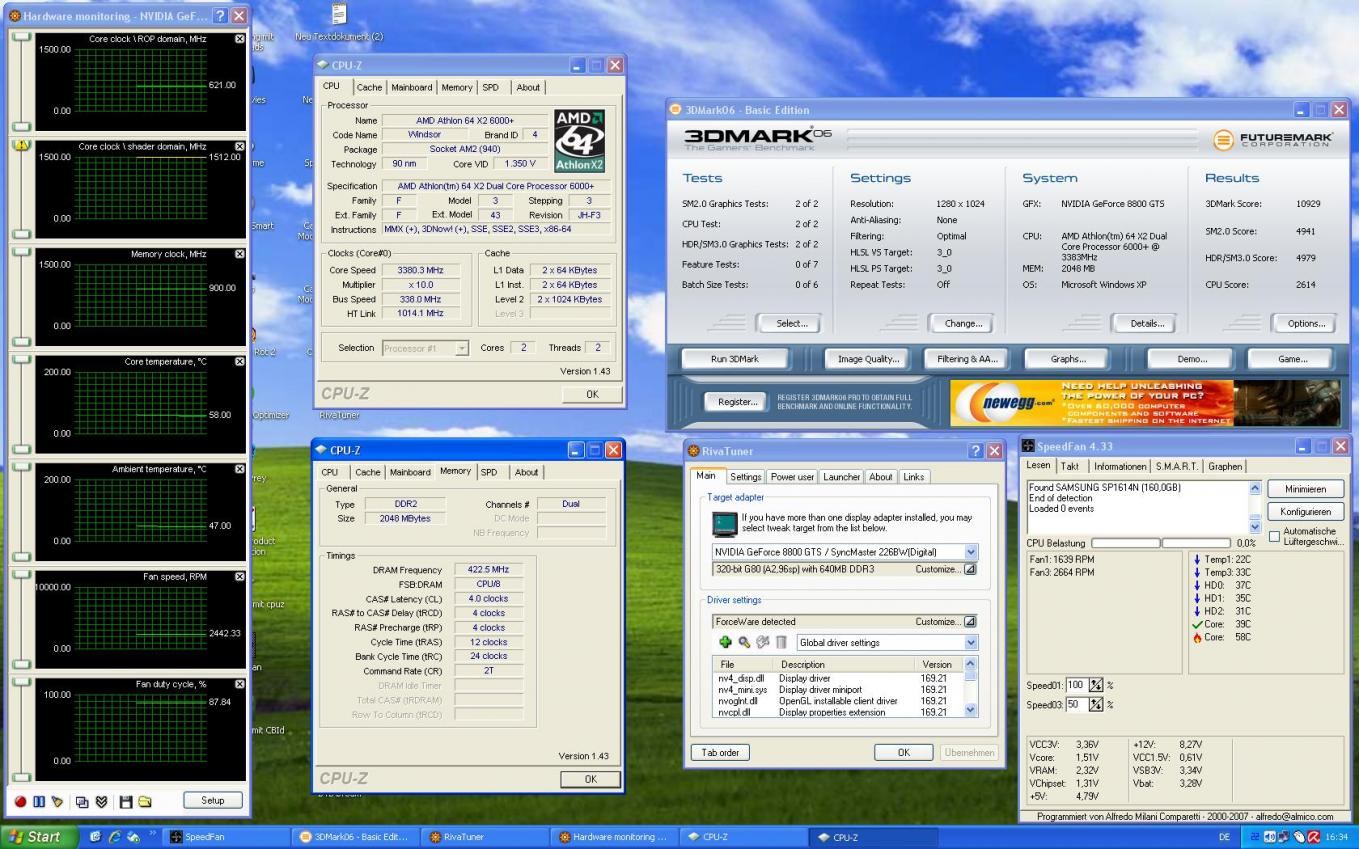1359x849 pixels.
Task: Switch to Cache tab in top CPU-Z window
Action: point(369,88)
